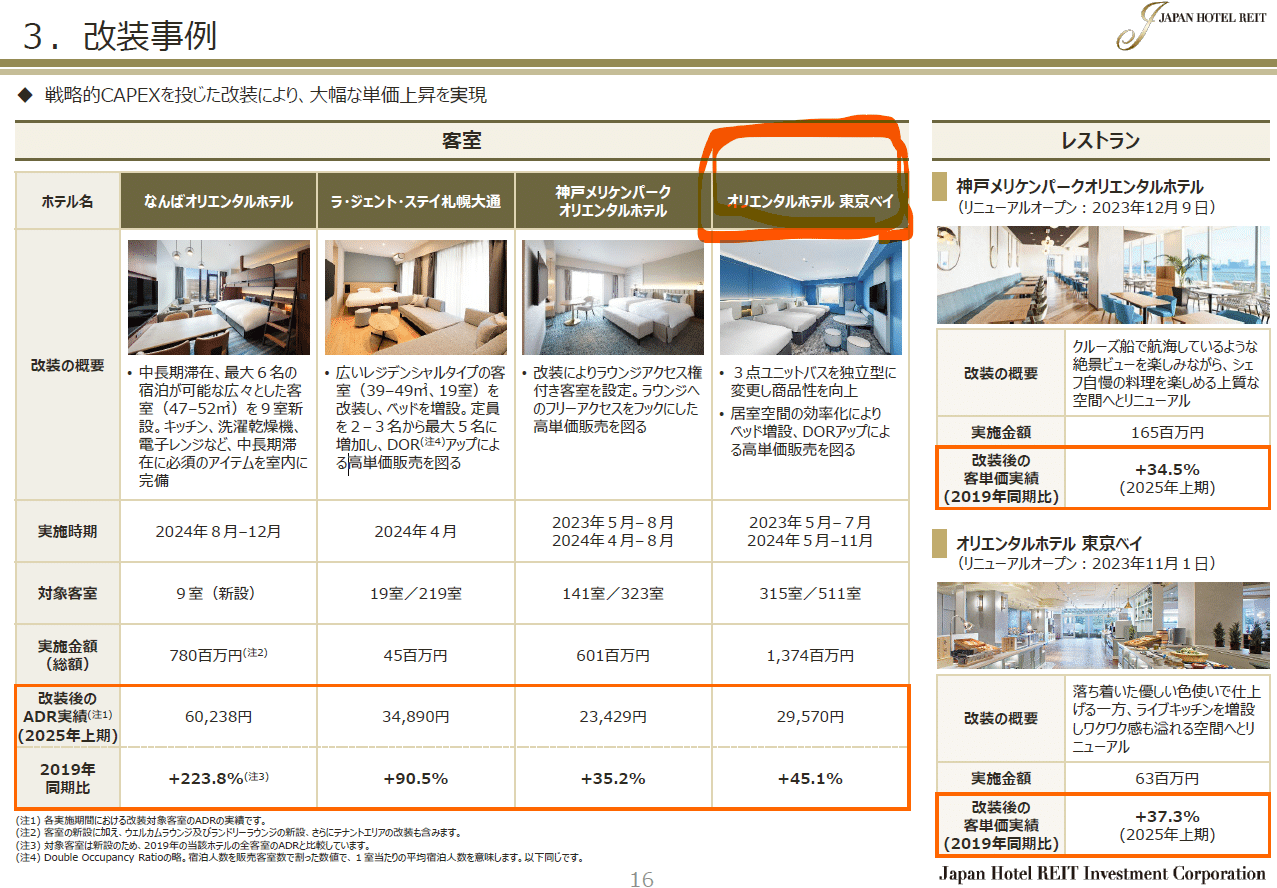1277x888 pixels.
Task: Select the +223.8% growth figure
Action: point(218,778)
